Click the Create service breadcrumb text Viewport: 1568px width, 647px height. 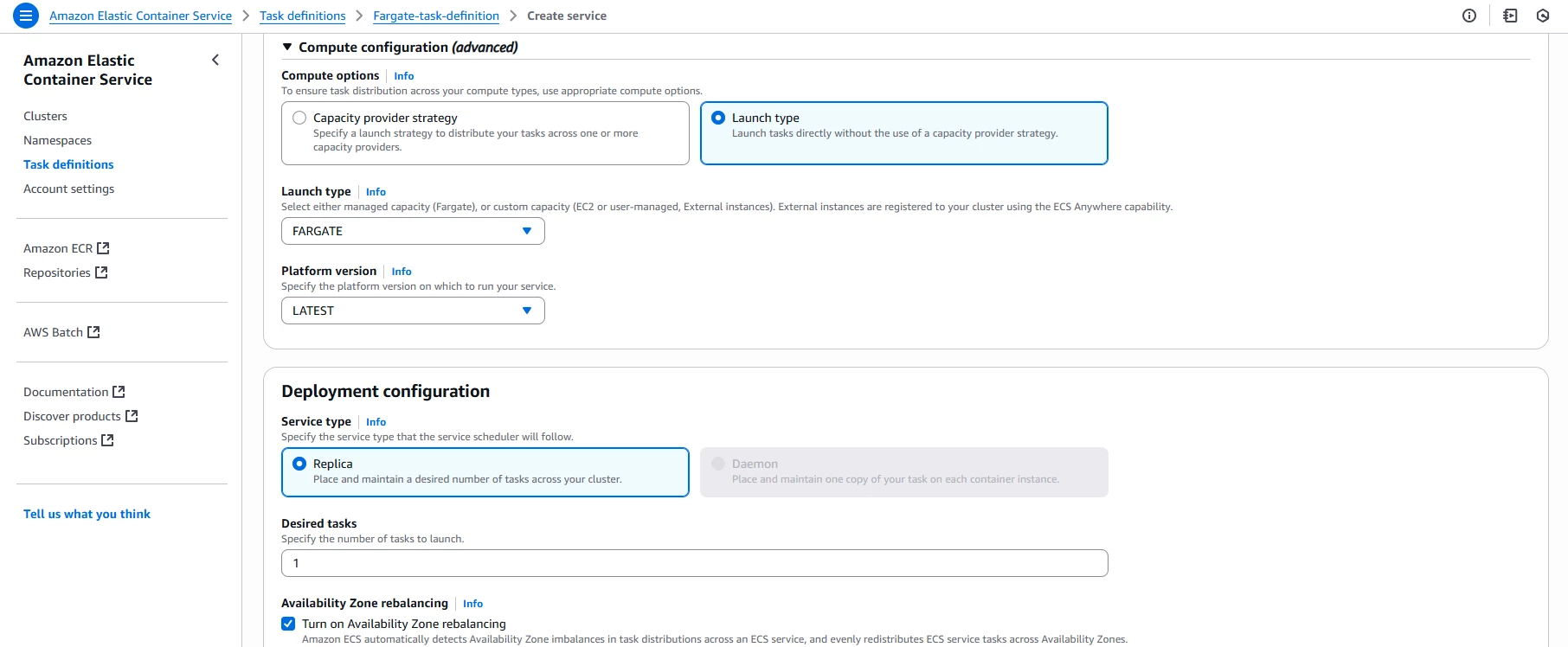(x=567, y=16)
